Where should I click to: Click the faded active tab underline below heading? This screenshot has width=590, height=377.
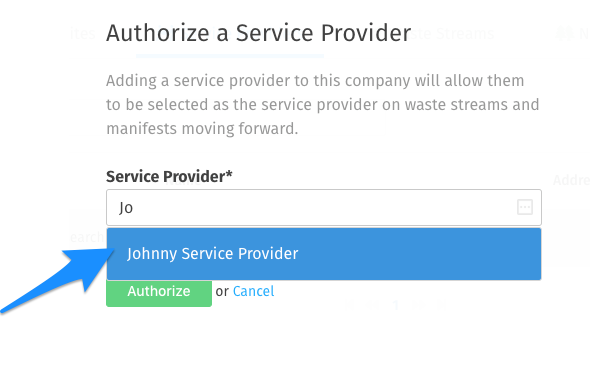pos(230,56)
